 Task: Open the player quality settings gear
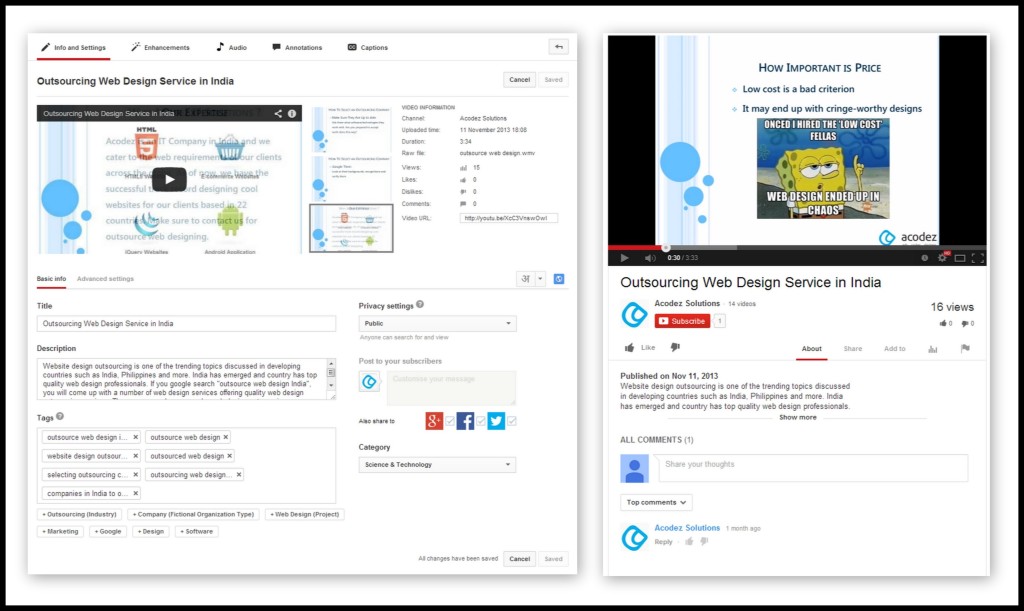[x=942, y=257]
